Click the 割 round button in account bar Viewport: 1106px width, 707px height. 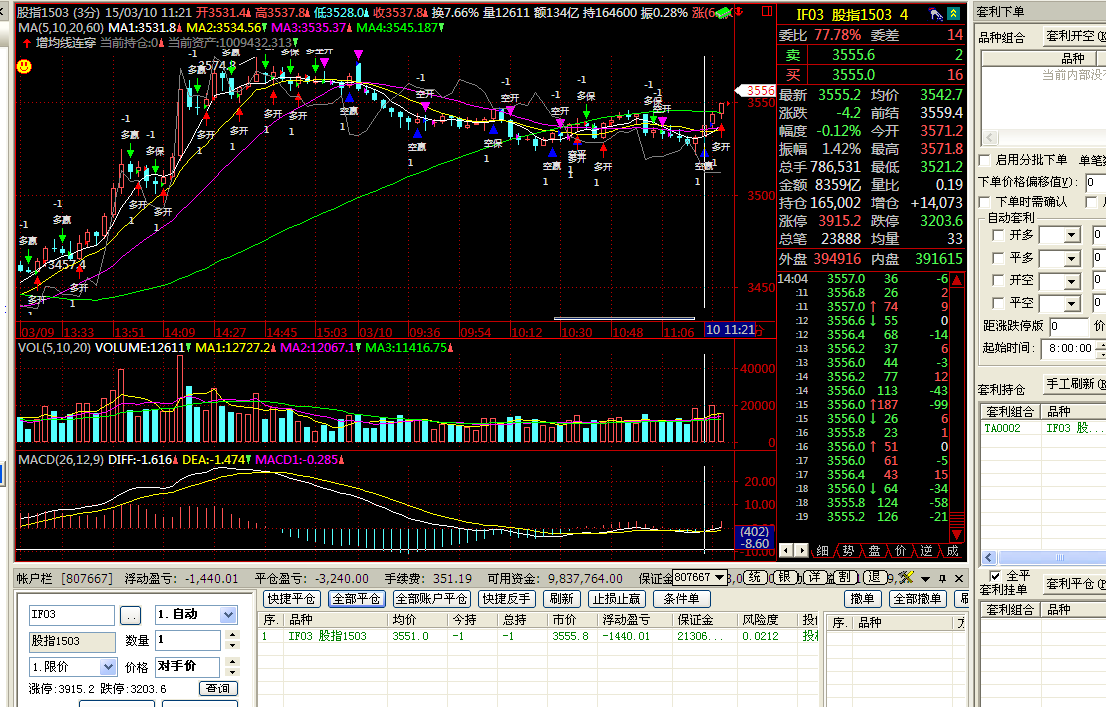[x=845, y=577]
